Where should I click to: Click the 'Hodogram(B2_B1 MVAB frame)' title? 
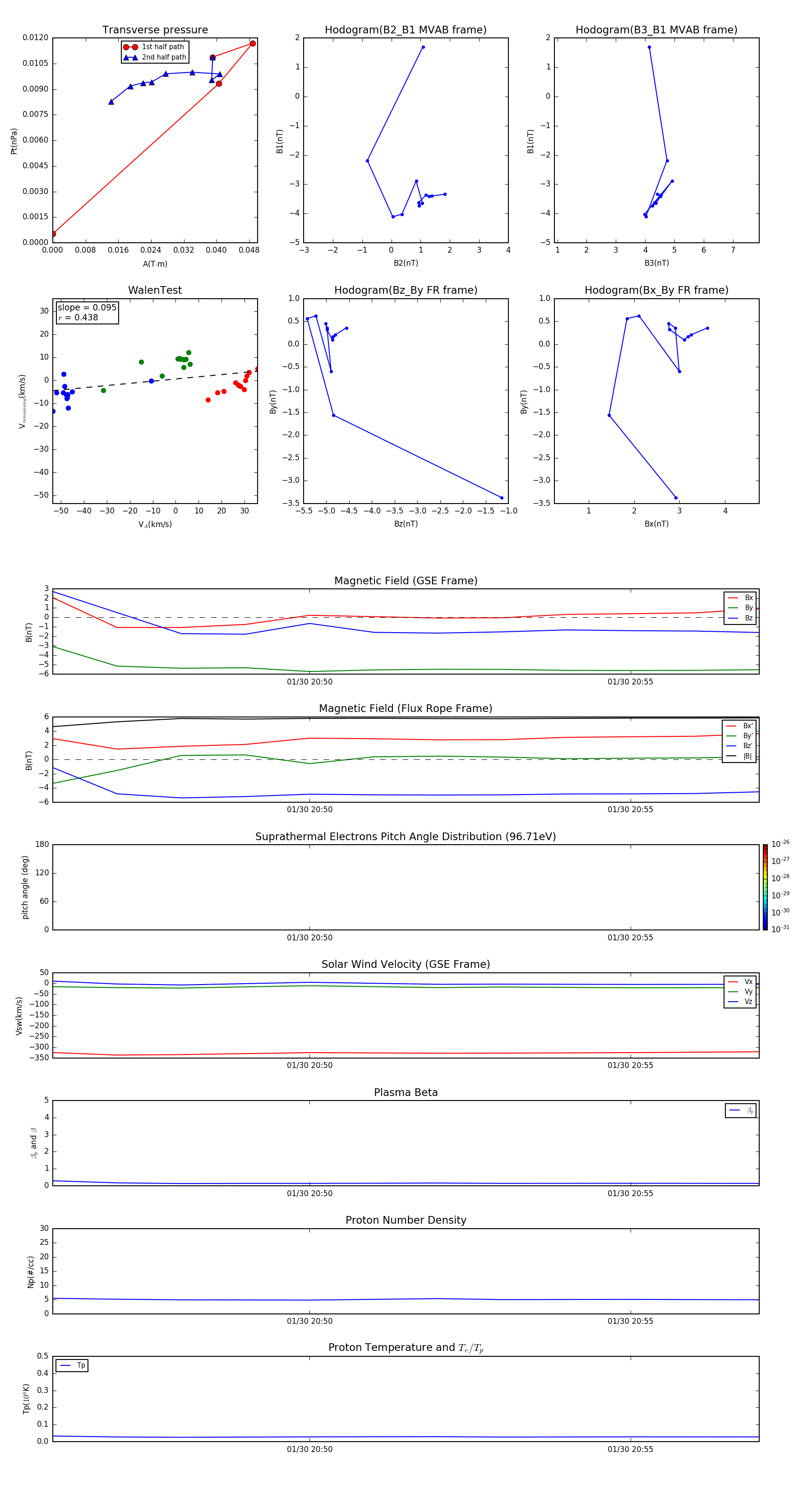pos(405,30)
